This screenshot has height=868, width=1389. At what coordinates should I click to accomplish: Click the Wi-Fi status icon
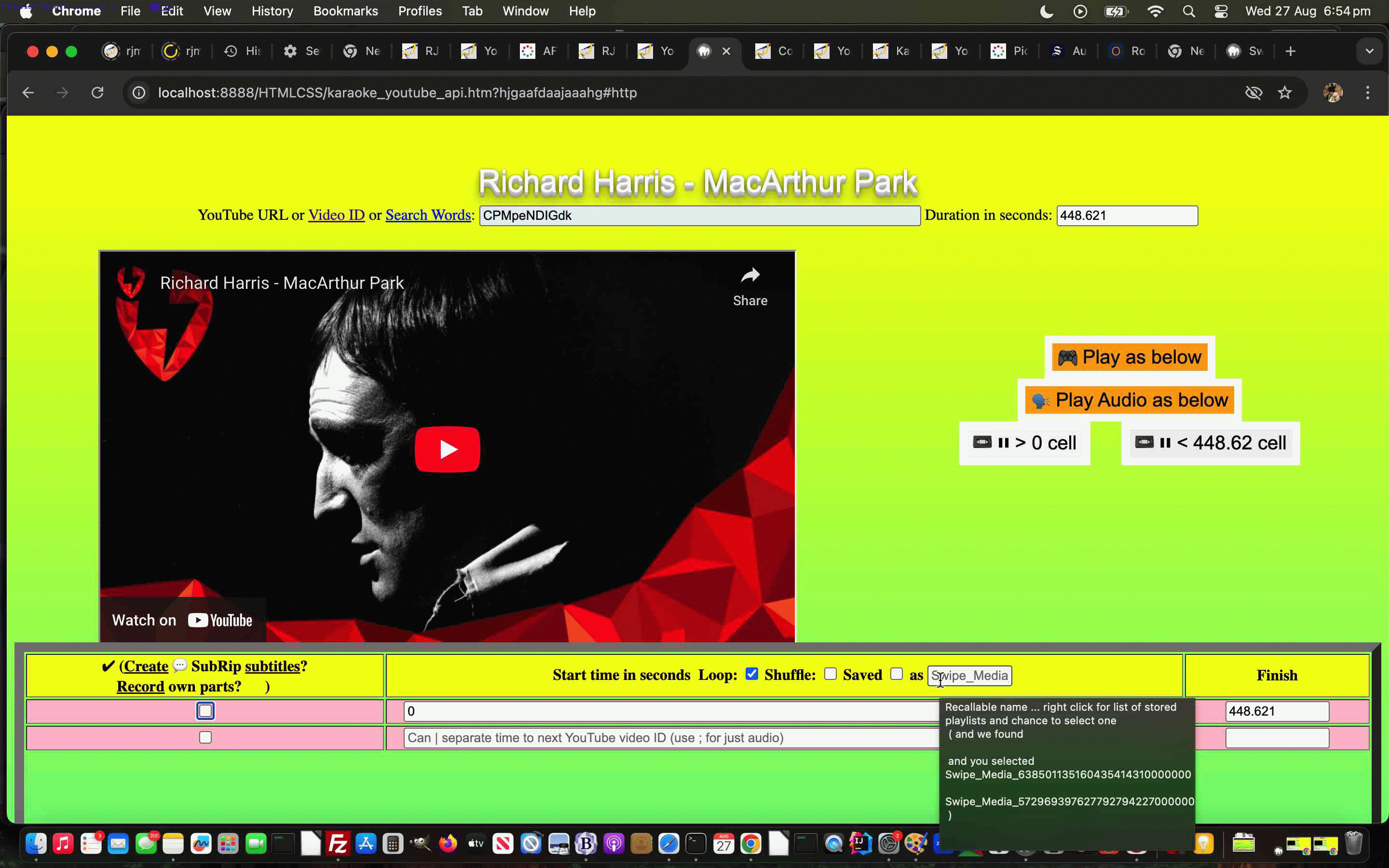(1156, 11)
